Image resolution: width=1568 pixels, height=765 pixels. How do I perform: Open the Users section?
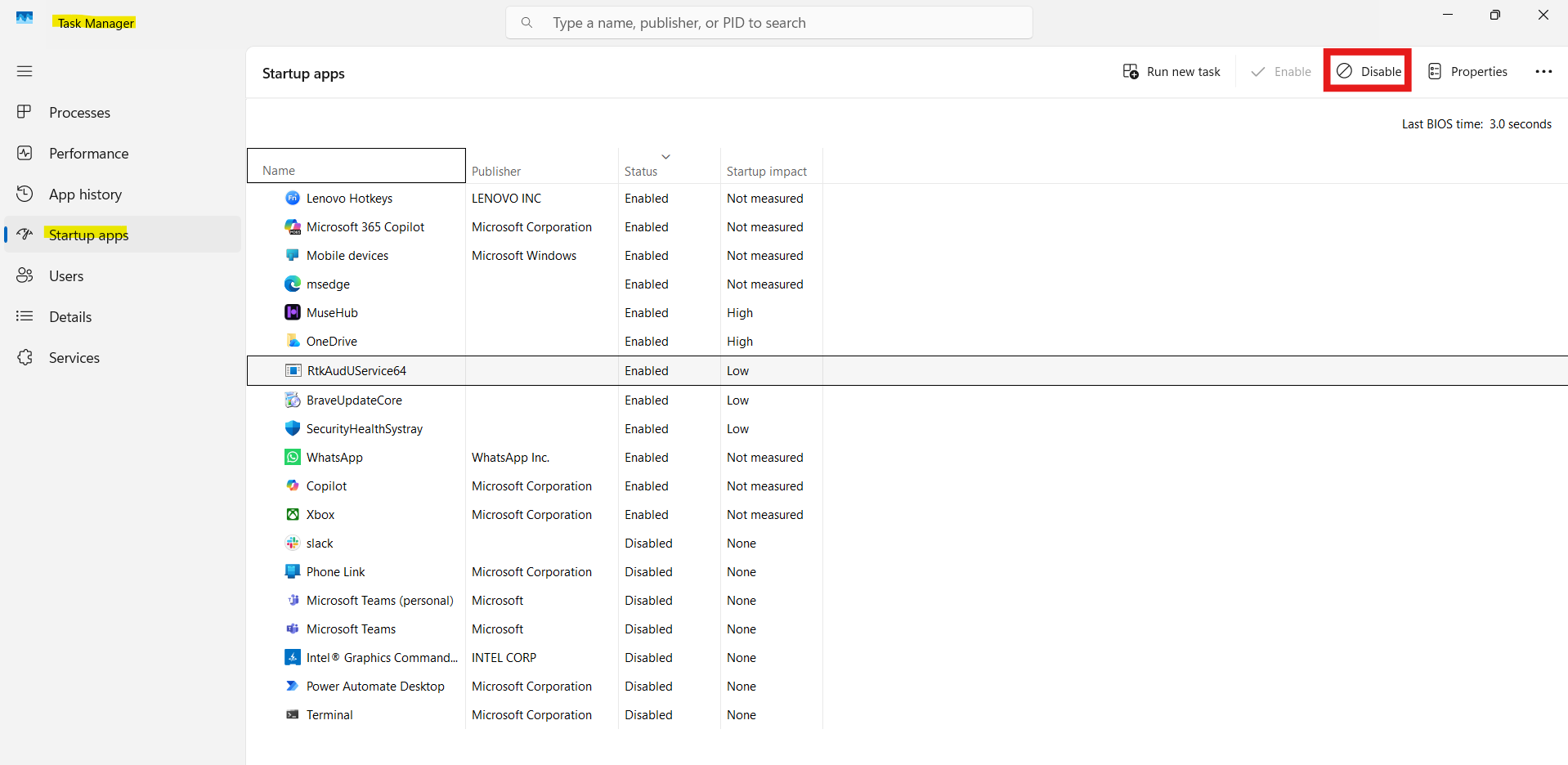point(66,275)
